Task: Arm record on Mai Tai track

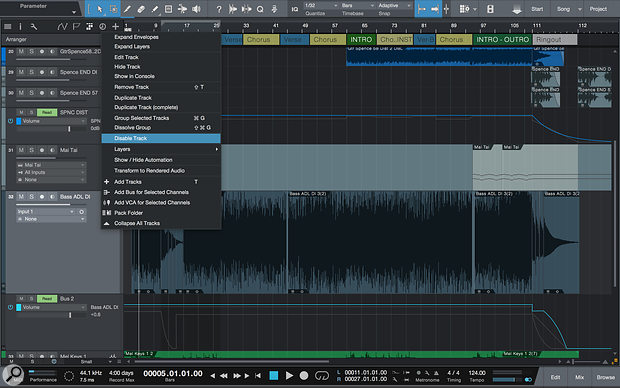Action: point(42,150)
